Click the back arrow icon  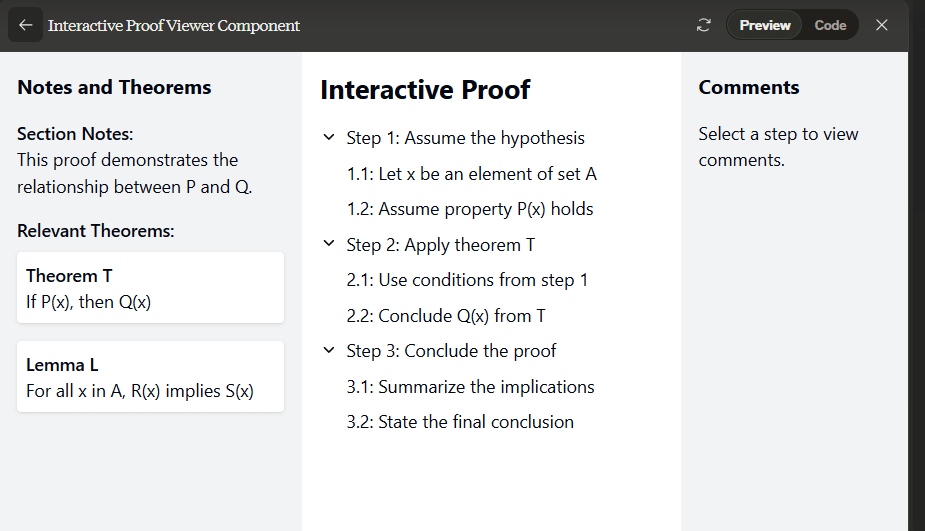(25, 25)
